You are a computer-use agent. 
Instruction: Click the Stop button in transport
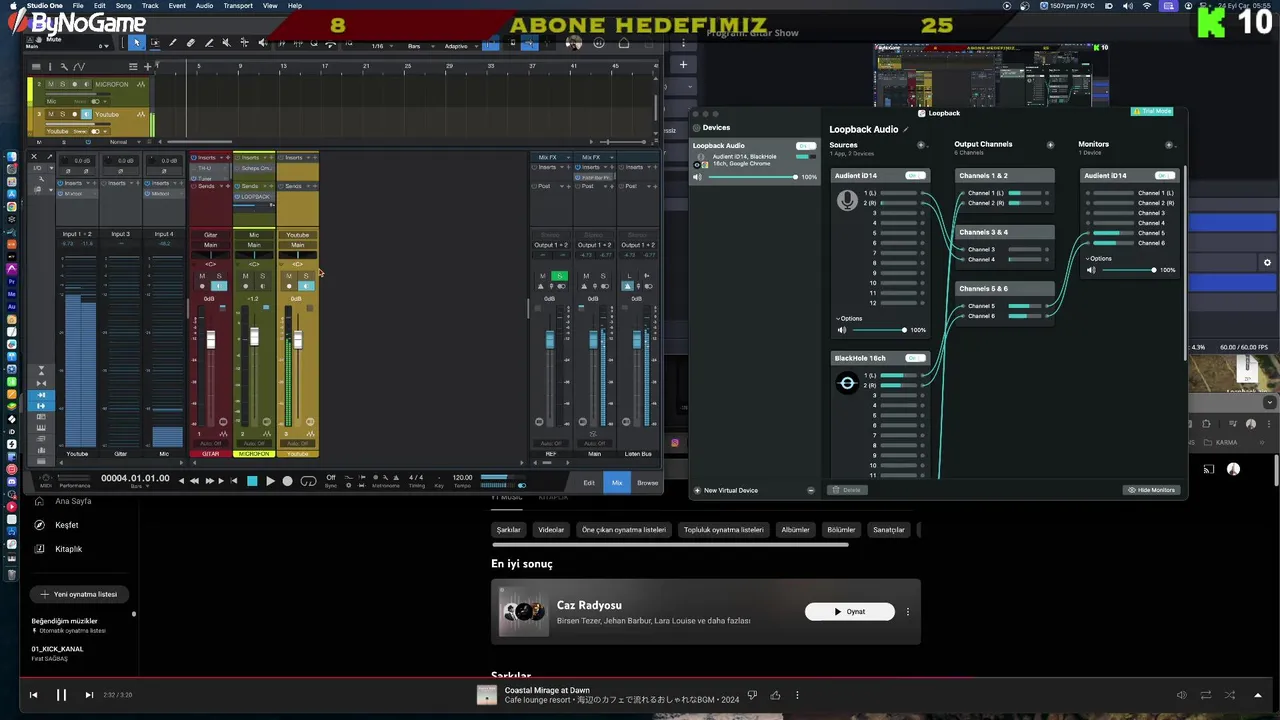(x=252, y=481)
